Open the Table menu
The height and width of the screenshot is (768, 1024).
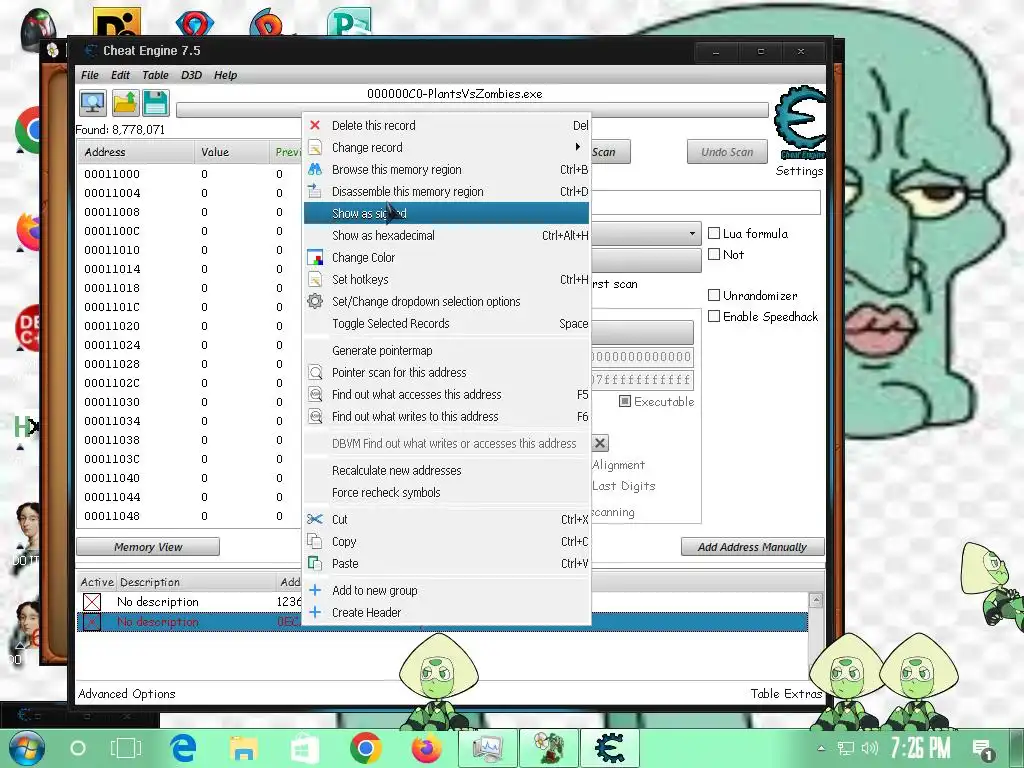(155, 75)
